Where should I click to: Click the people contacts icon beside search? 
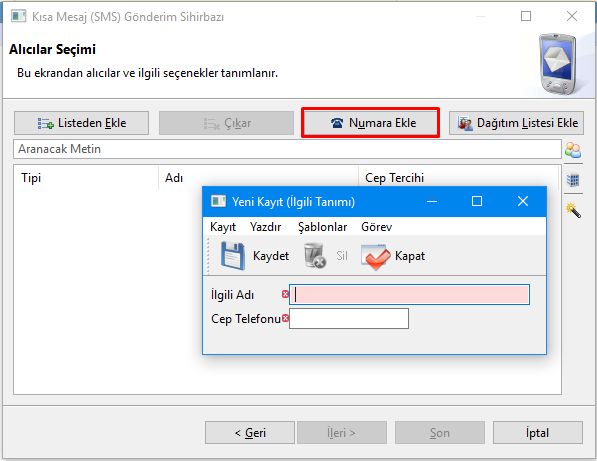pyautogui.click(x=573, y=150)
